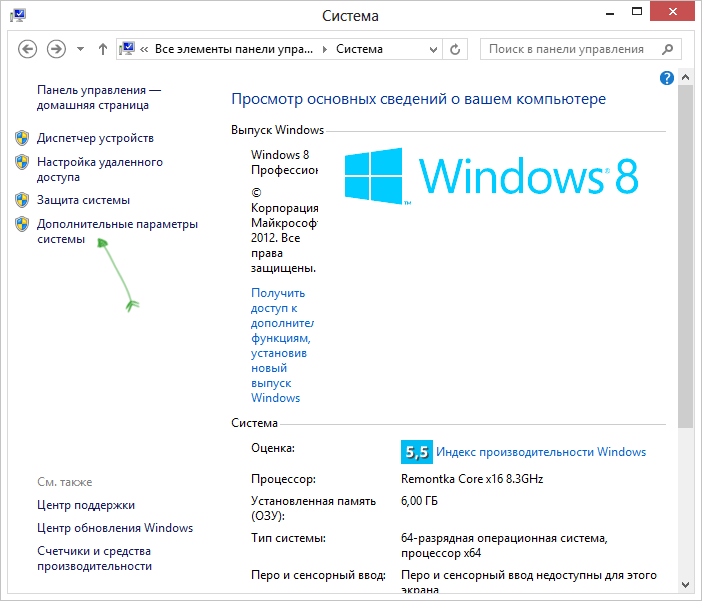
Task: Click shield icon beside Настройка удаленного доступа
Action: (x=22, y=162)
